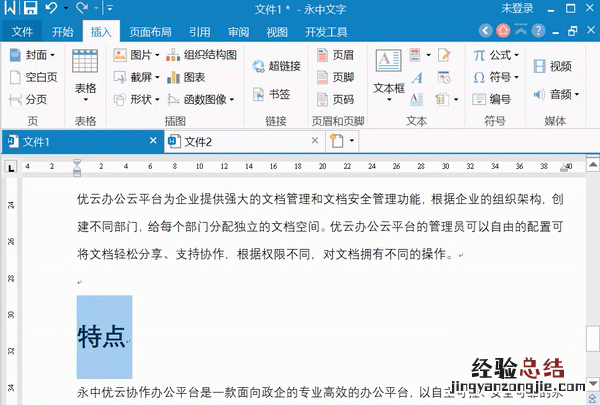Insert a video (视频)
Image resolution: width=600 pixels, height=405 pixels.
coord(551,66)
